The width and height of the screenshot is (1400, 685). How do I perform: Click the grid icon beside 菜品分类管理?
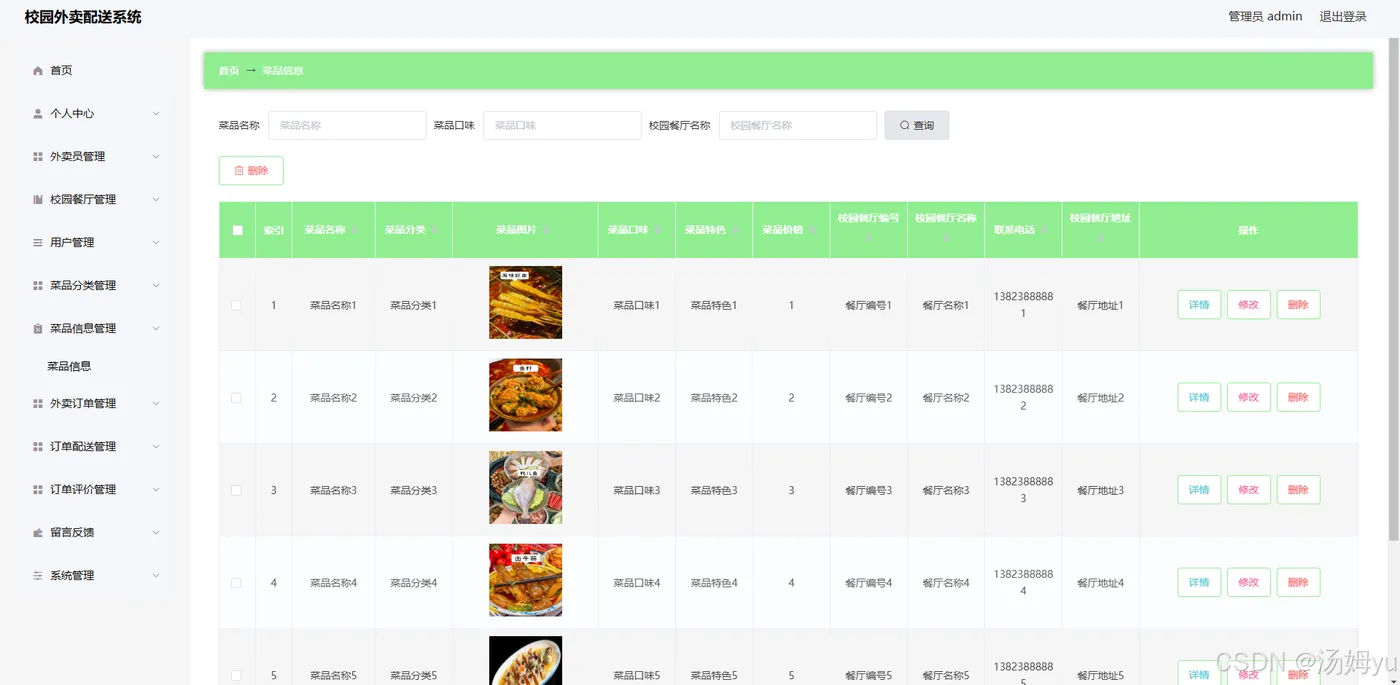(38, 286)
